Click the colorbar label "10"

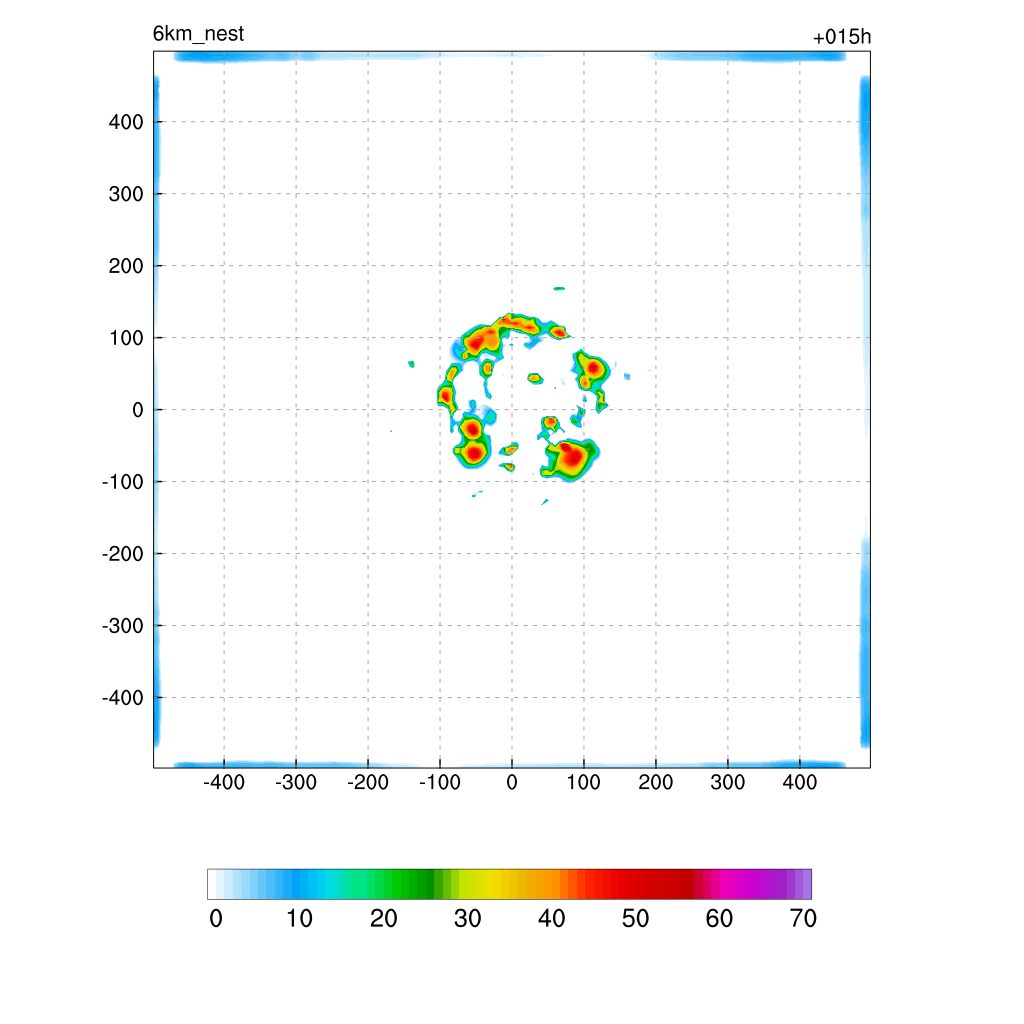pyautogui.click(x=299, y=919)
